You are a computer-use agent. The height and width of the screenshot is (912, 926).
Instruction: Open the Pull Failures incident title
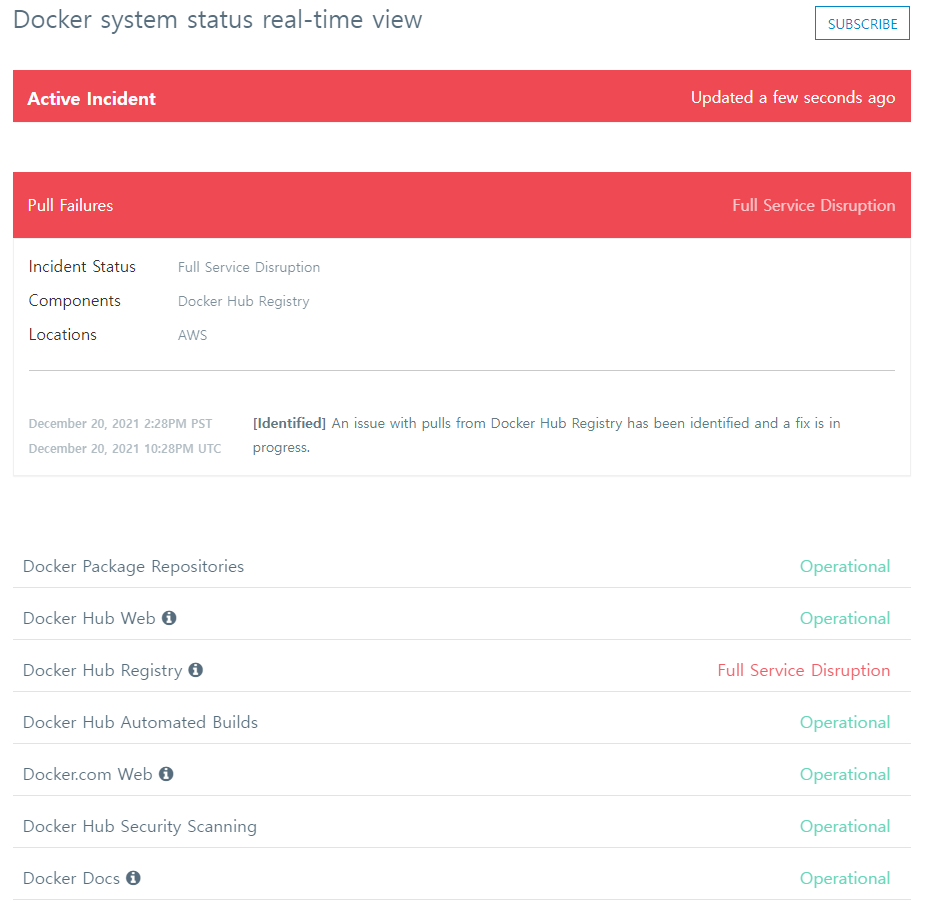[x=70, y=206]
